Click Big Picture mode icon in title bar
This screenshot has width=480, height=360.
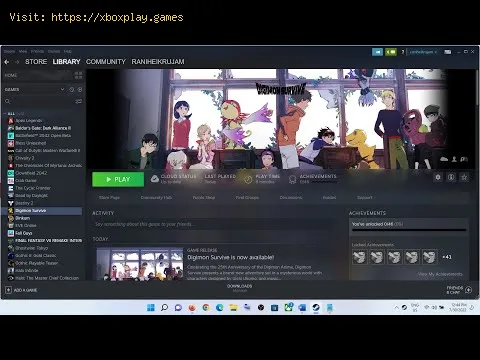(448, 52)
